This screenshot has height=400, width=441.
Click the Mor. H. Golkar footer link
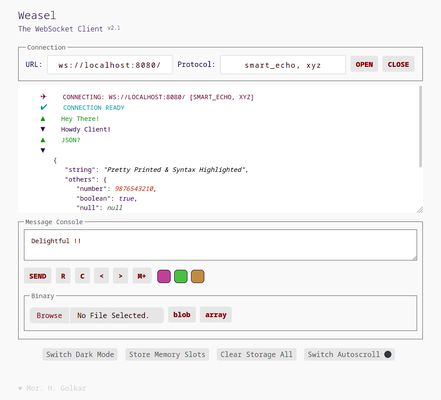(56, 388)
